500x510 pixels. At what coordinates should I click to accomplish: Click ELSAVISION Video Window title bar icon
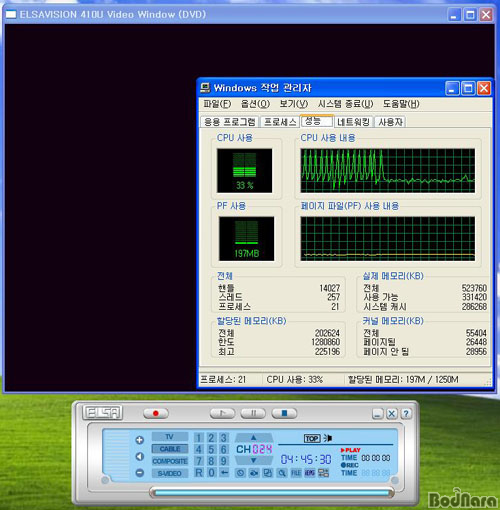11,14
